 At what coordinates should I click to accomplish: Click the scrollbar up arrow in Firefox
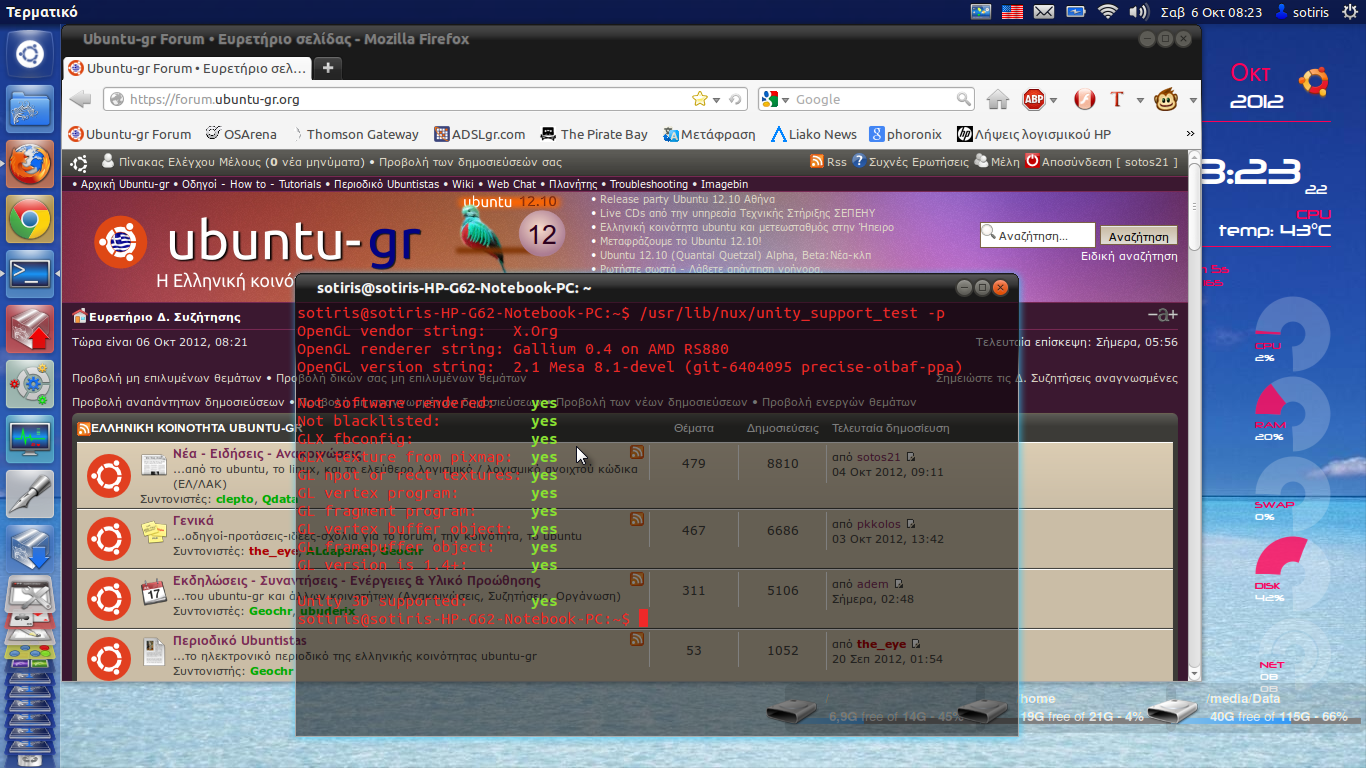pos(1194,157)
